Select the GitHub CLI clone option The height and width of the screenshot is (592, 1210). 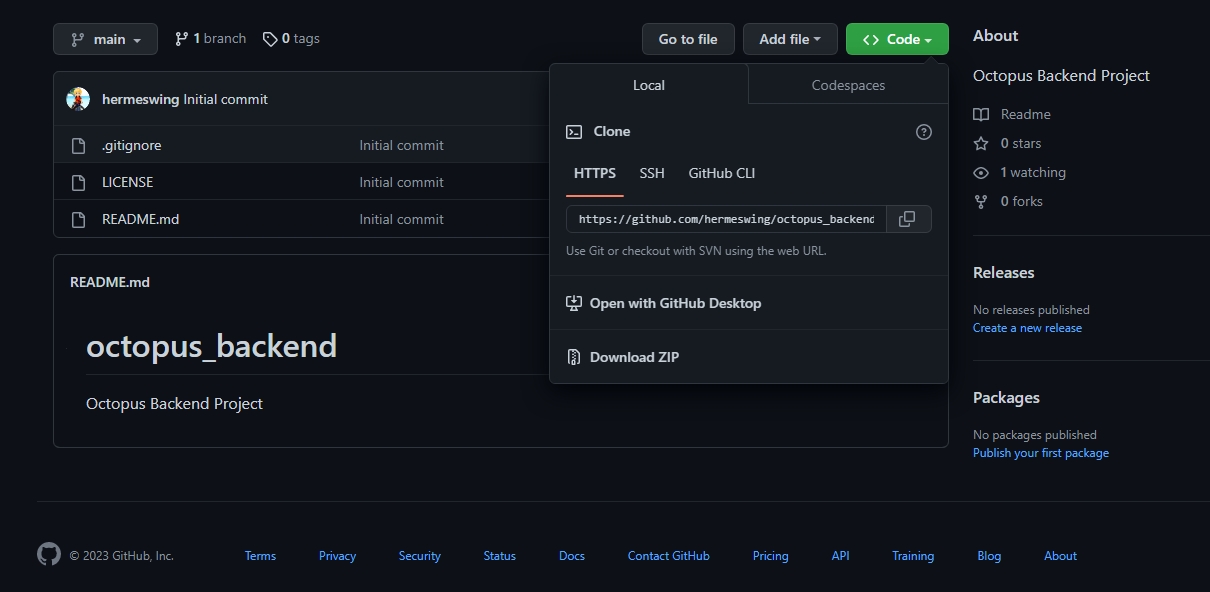coord(722,173)
